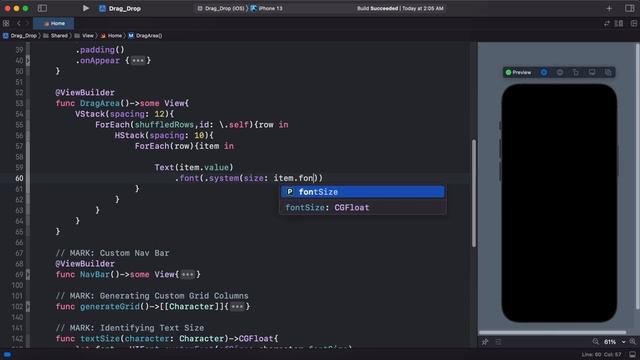The width and height of the screenshot is (640, 360).
Task: Toggle the right inspector panel
Action: (629, 8)
